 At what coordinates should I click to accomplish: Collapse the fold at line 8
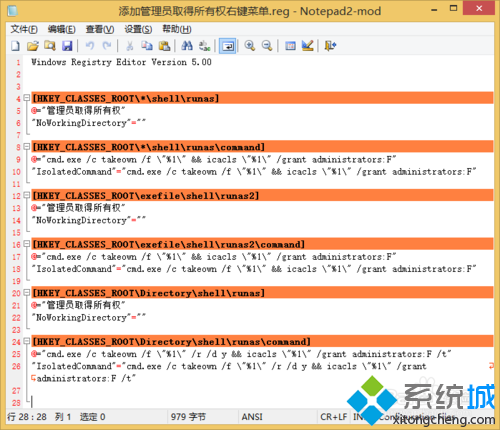pyautogui.click(x=27, y=147)
